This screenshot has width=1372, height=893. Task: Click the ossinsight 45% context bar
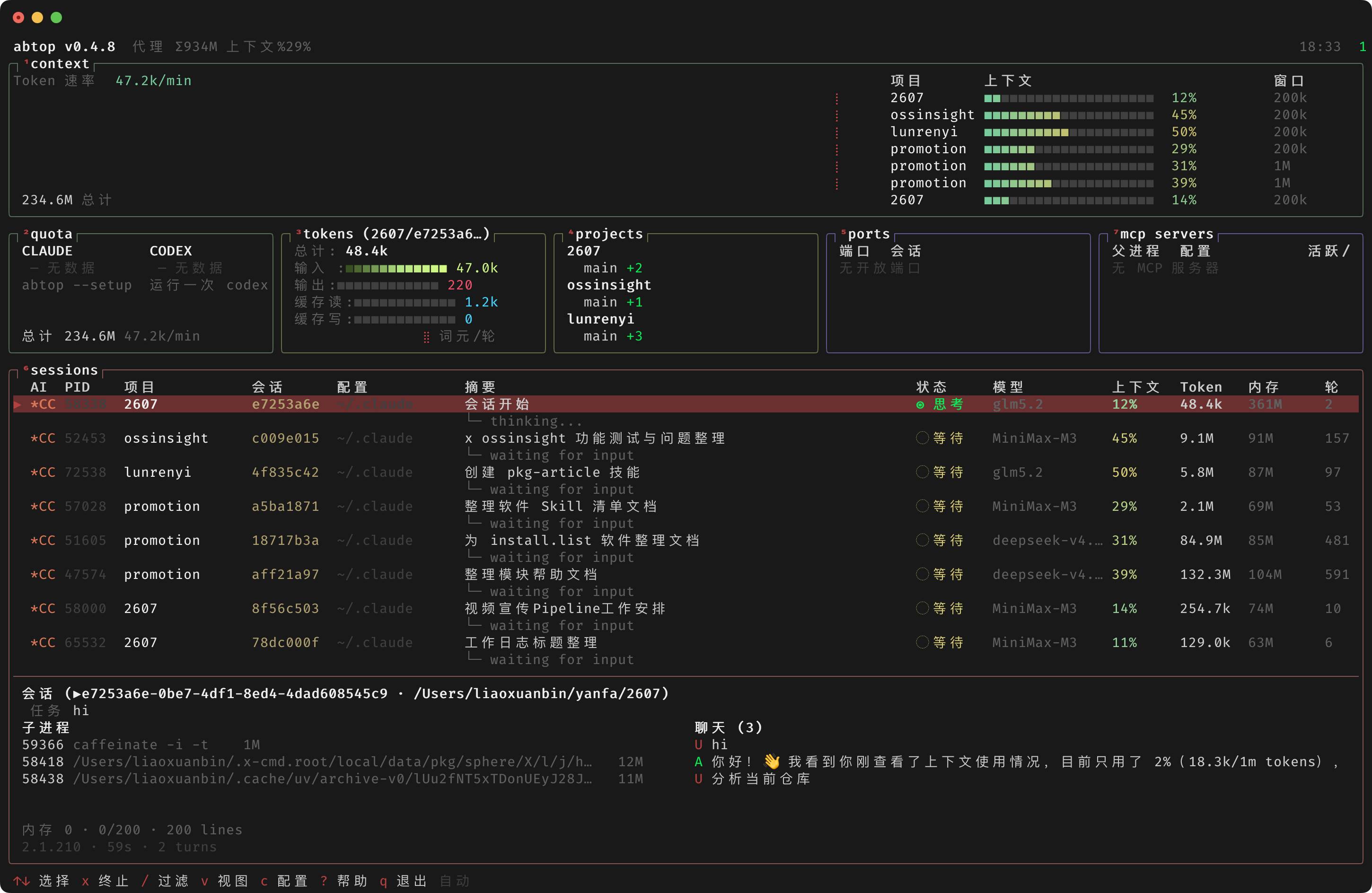(x=1069, y=115)
